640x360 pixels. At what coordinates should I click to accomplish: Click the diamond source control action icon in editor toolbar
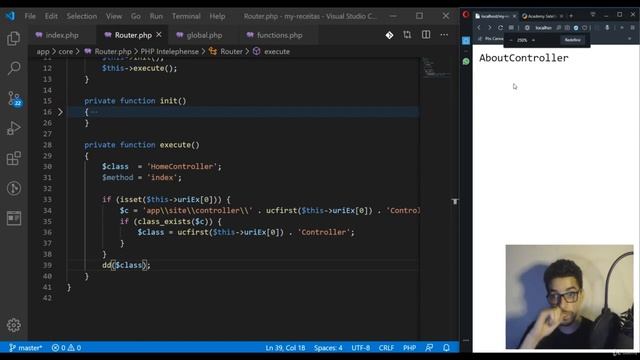389,35
